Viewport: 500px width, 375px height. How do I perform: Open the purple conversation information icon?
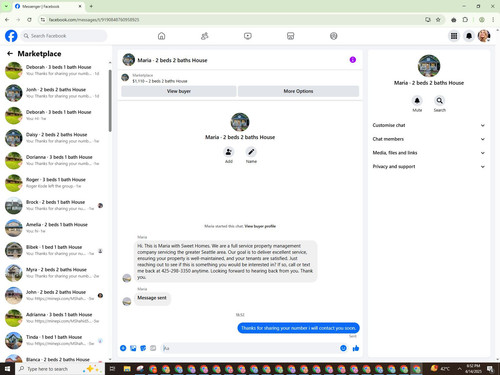353,60
